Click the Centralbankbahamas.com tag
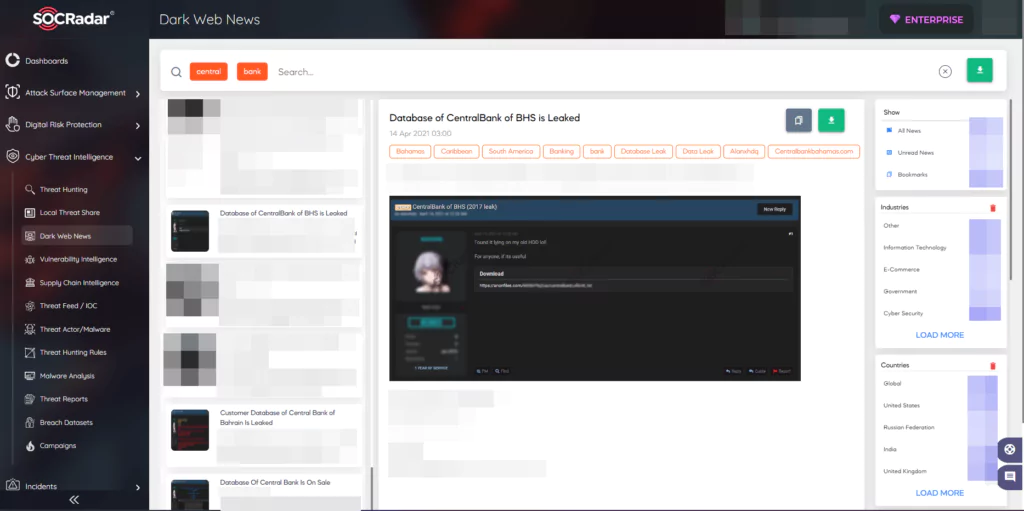 click(x=814, y=152)
